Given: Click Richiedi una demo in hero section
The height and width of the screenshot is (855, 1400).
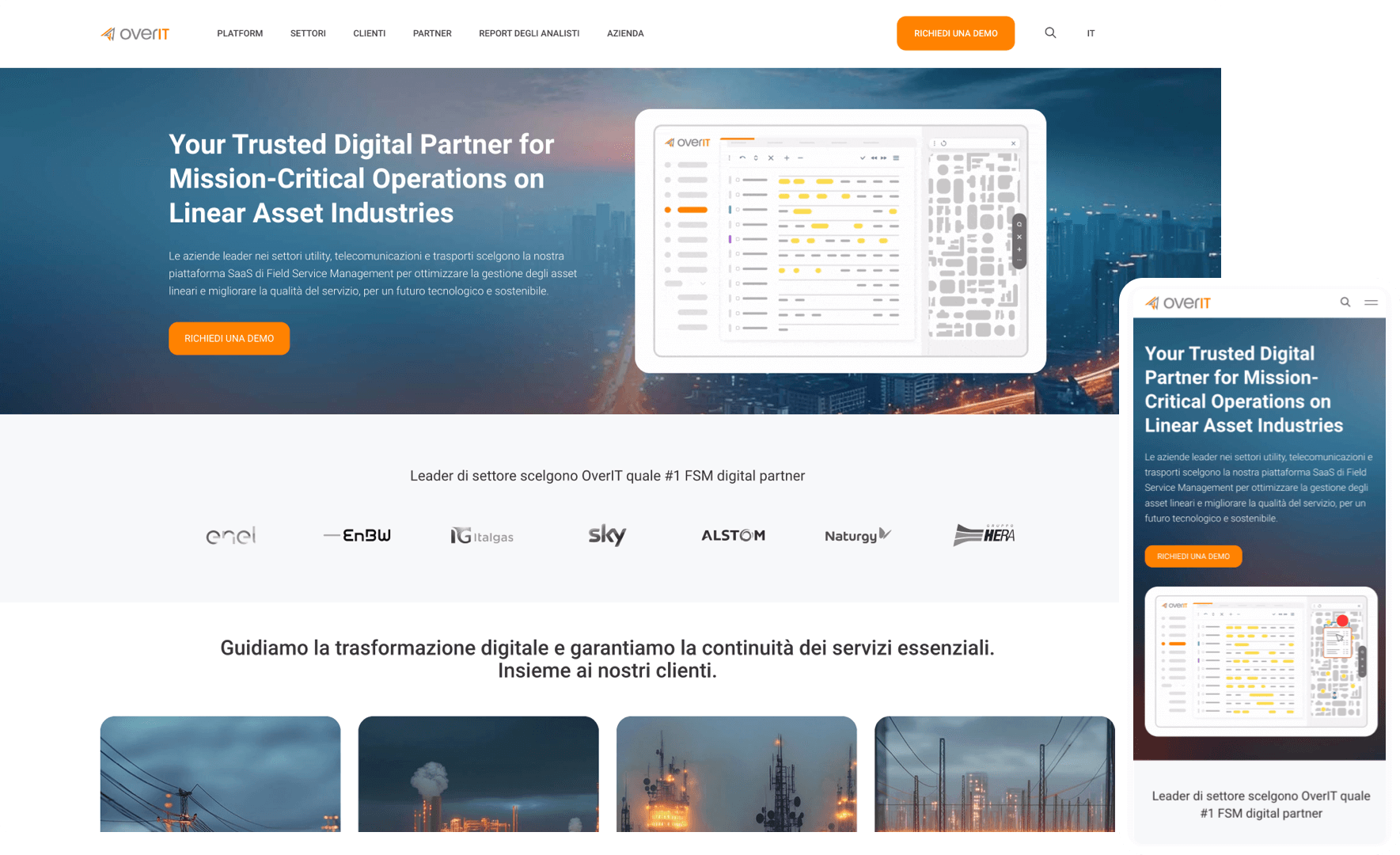Looking at the screenshot, I should point(229,338).
